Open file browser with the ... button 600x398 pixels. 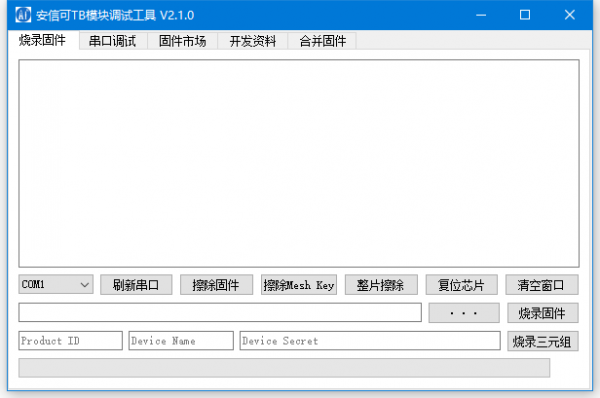pos(464,313)
